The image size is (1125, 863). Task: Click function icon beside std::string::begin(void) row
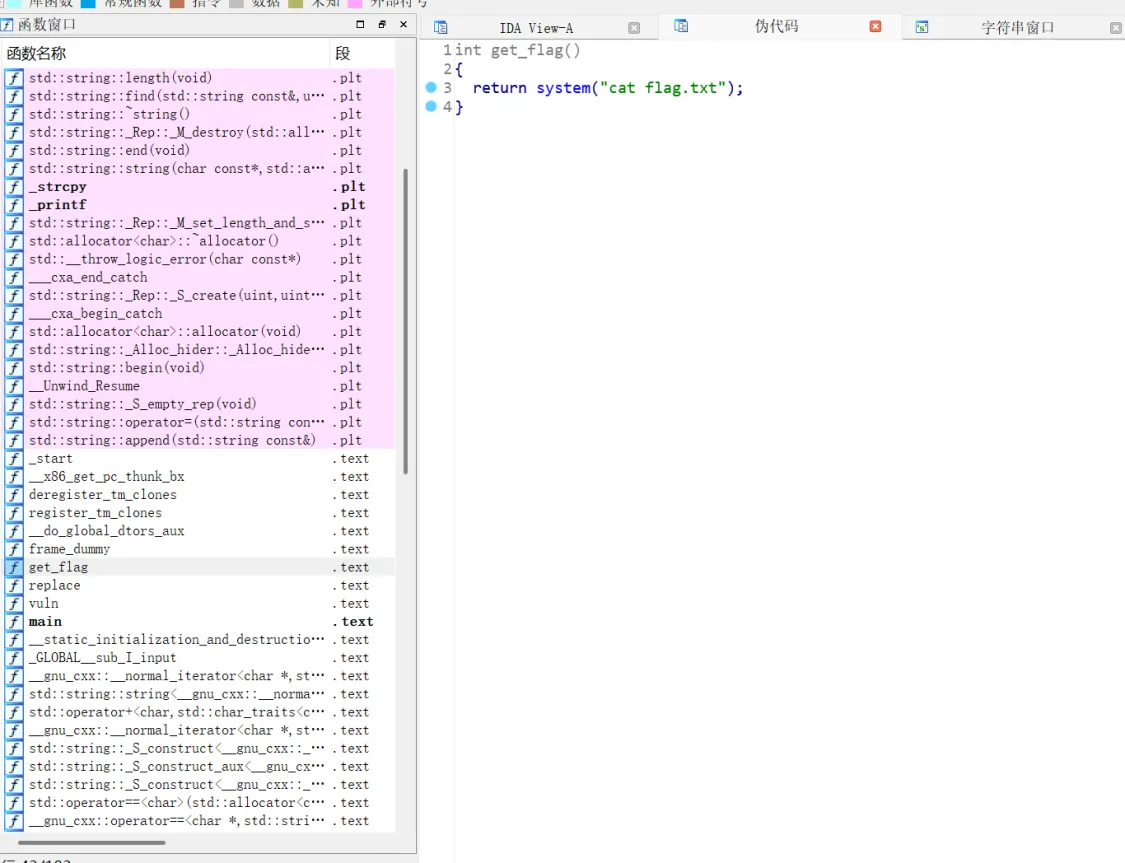(14, 367)
